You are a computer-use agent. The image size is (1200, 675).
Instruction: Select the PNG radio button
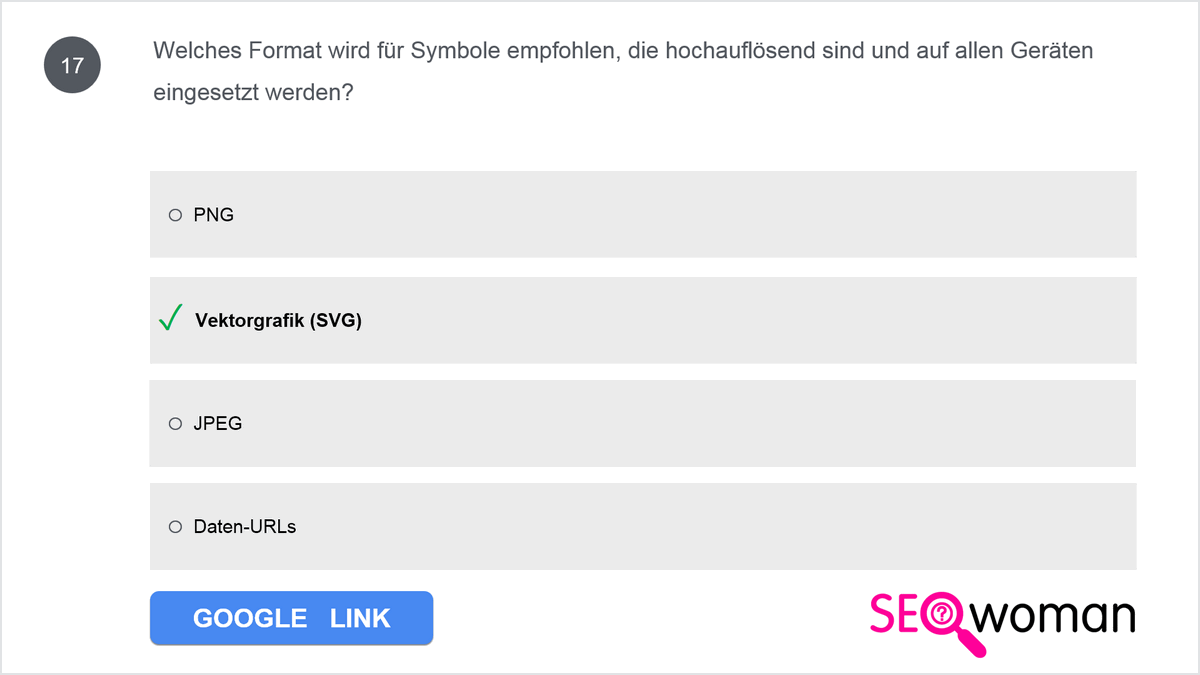tap(175, 215)
